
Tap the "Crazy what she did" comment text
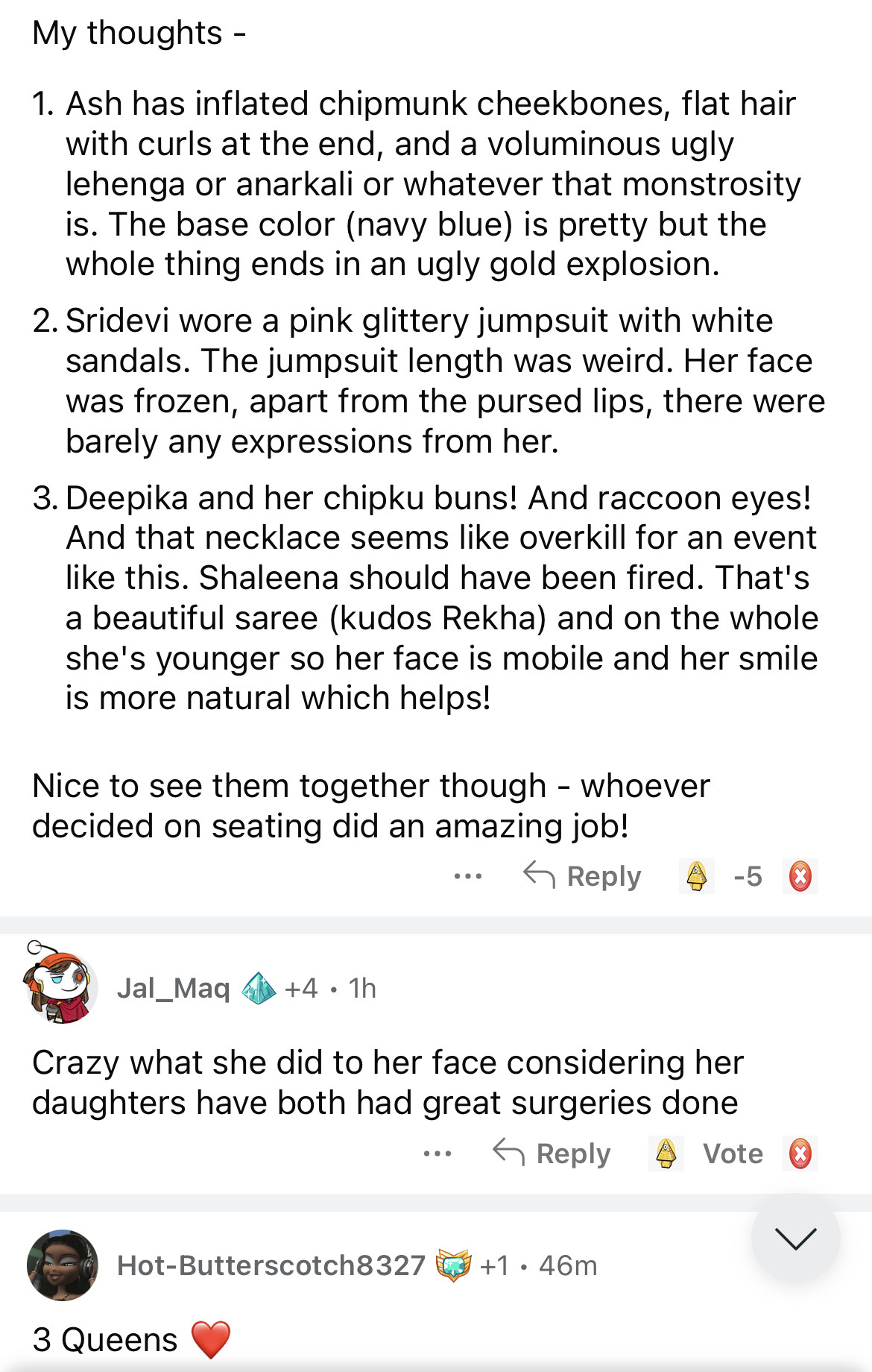(388, 1083)
